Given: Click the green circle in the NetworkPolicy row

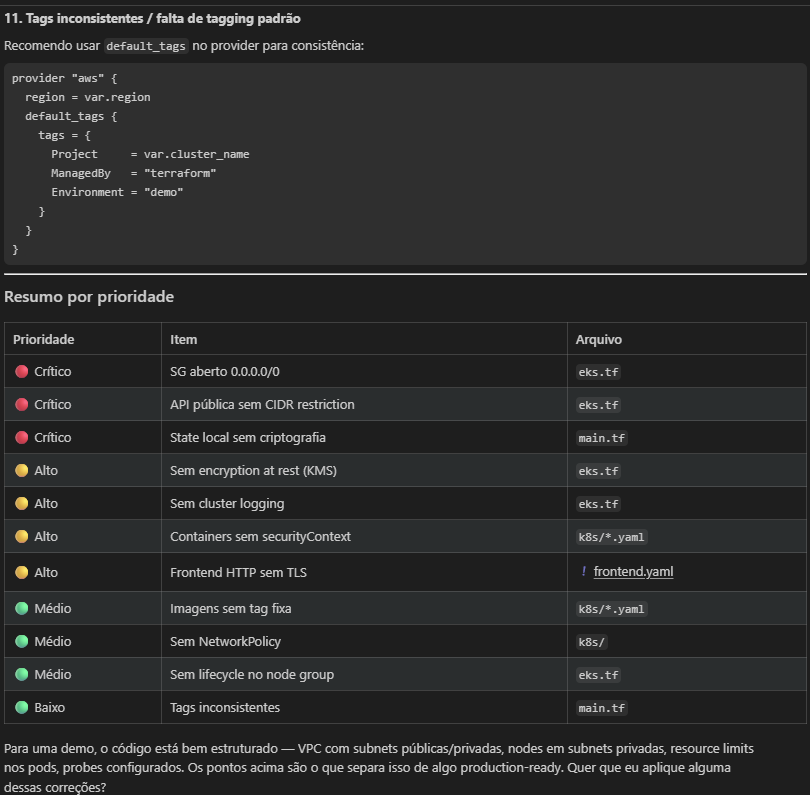Looking at the screenshot, I should click(22, 641).
